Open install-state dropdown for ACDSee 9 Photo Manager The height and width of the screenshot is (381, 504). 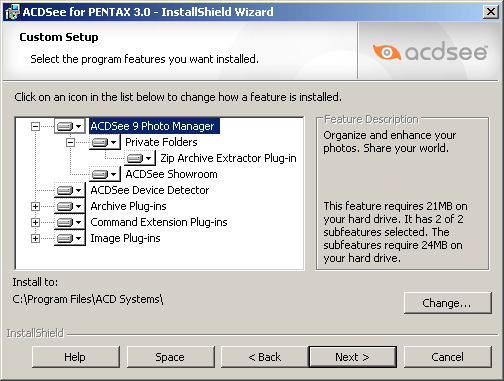click(69, 126)
